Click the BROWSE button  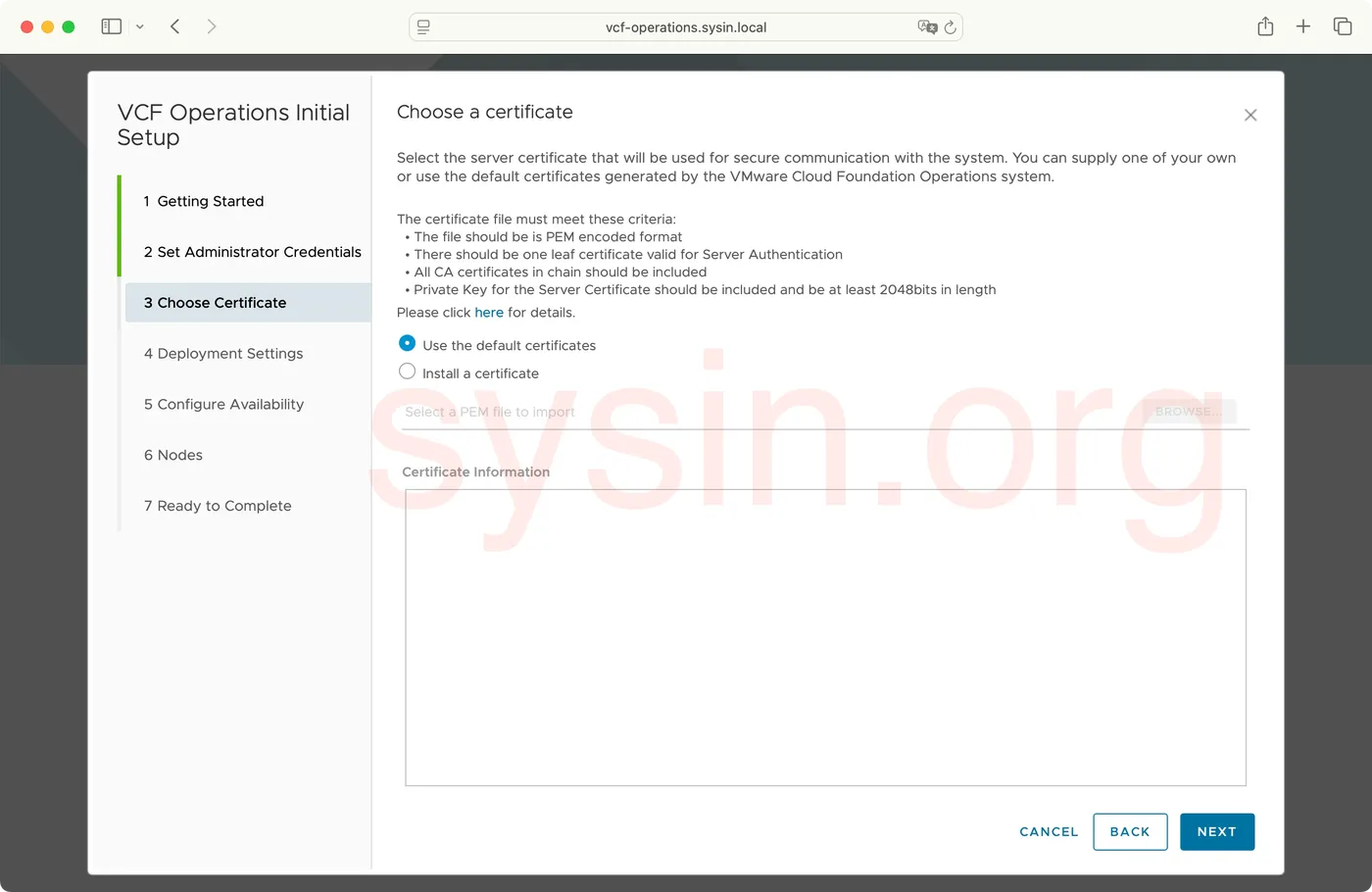[1189, 412]
